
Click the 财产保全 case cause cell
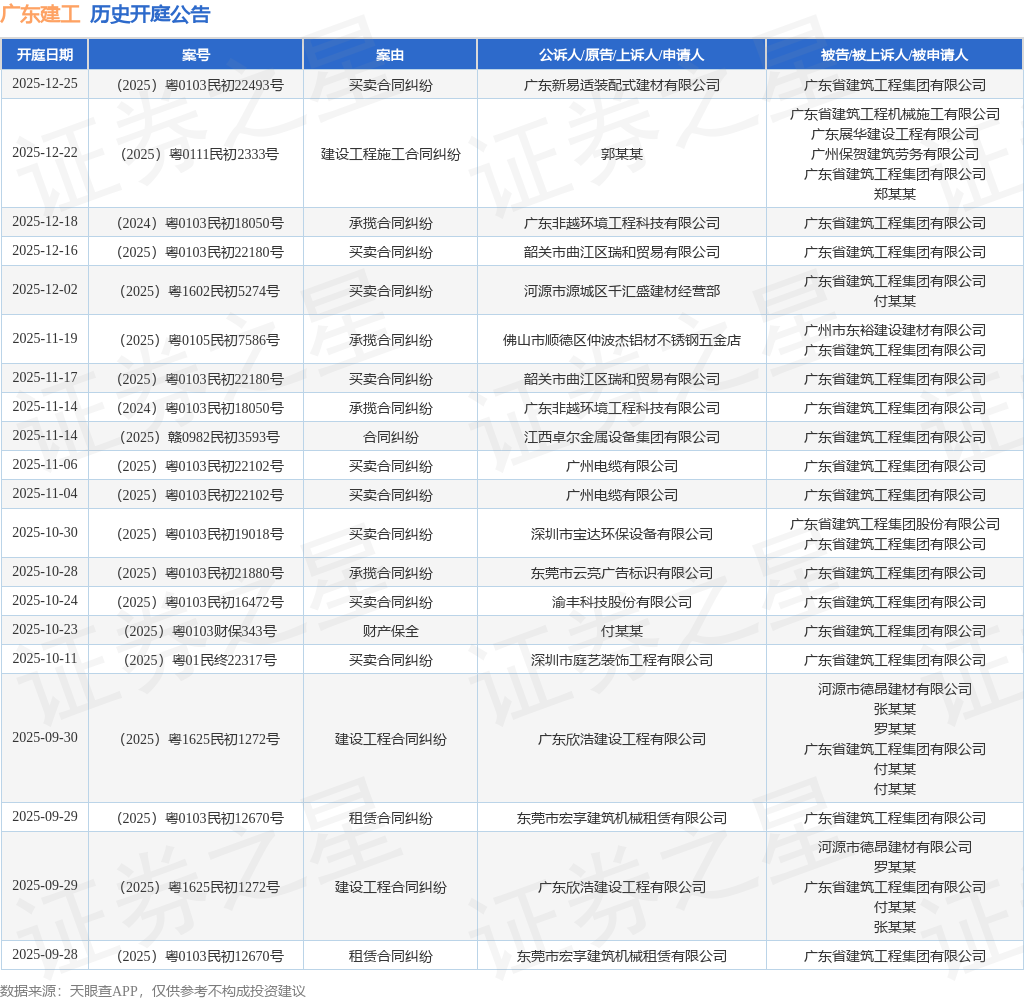(391, 631)
